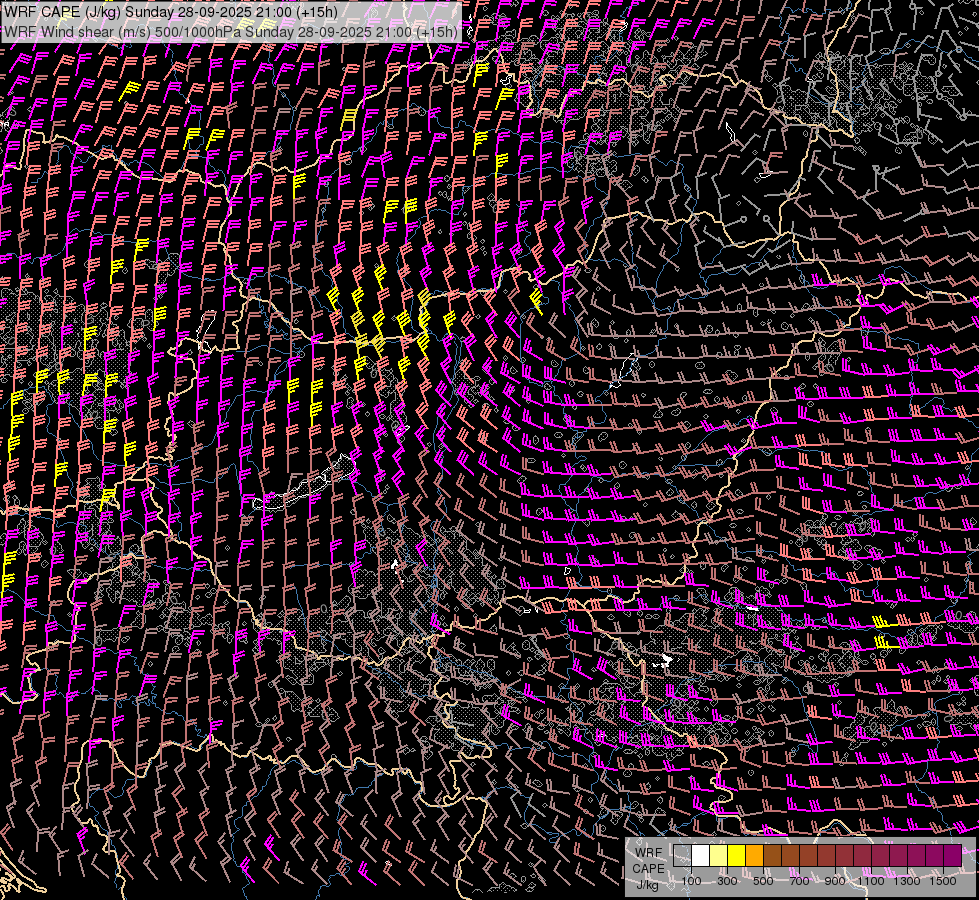Image resolution: width=979 pixels, height=900 pixels.
Task: Click the J/kg unit label in legend
Action: click(648, 884)
